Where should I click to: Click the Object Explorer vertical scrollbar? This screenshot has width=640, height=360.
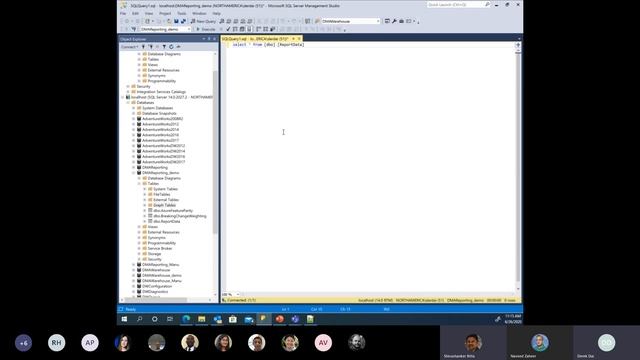pos(215,152)
